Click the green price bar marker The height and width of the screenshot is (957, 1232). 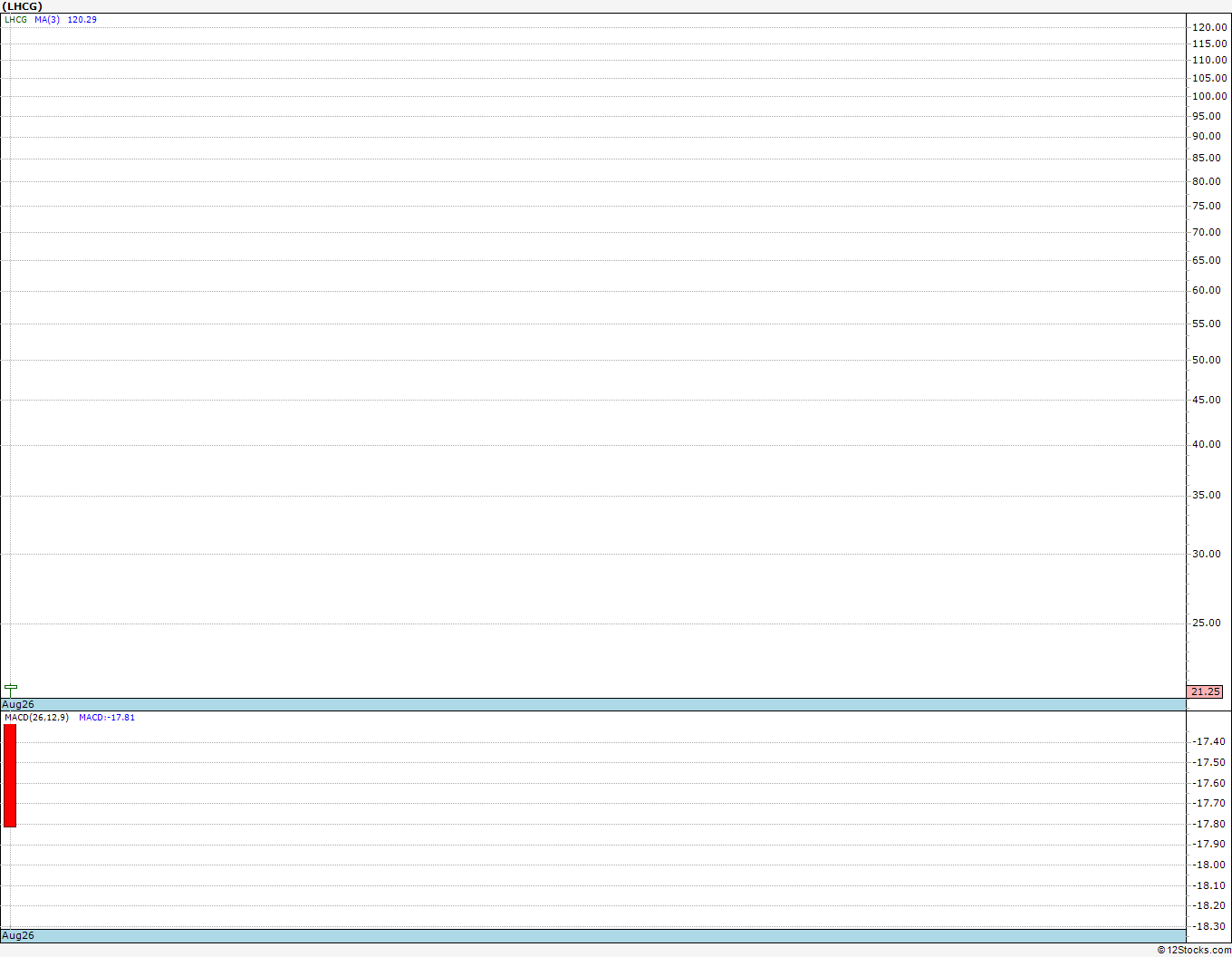click(11, 689)
